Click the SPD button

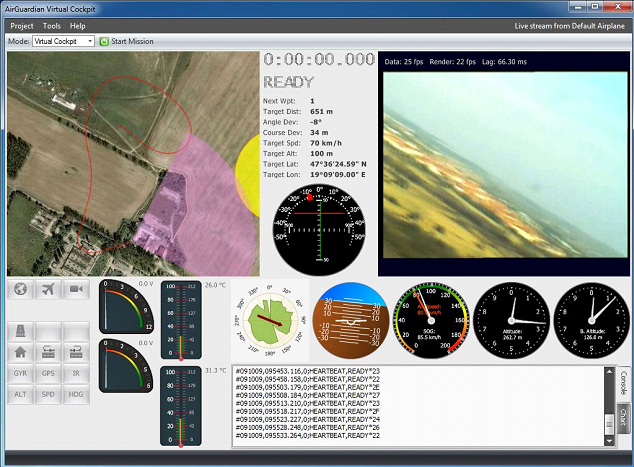click(48, 394)
